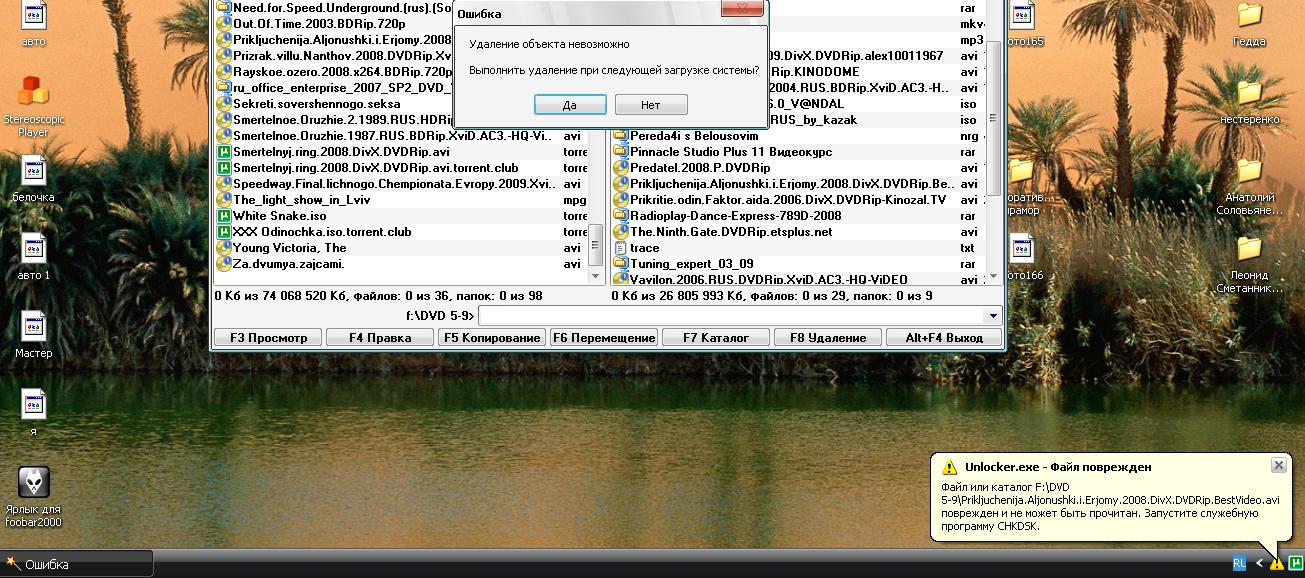This screenshot has width=1305, height=578.
Task: Select the trace file in right panel
Action: click(644, 248)
